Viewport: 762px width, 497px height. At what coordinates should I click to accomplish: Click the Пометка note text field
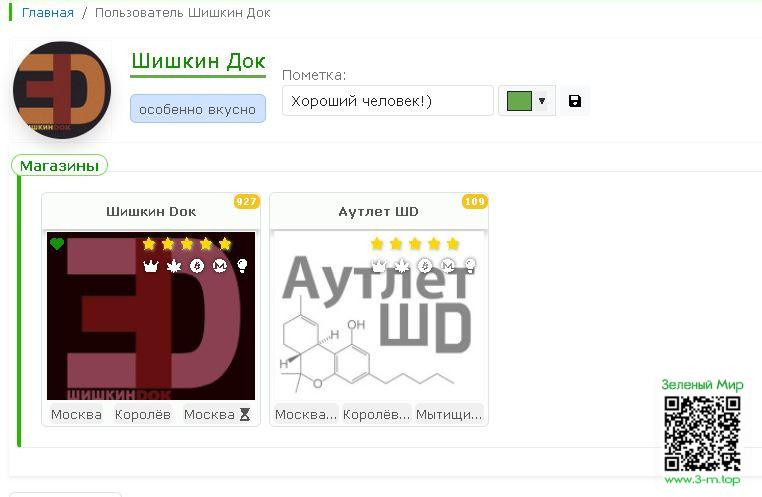(x=388, y=101)
